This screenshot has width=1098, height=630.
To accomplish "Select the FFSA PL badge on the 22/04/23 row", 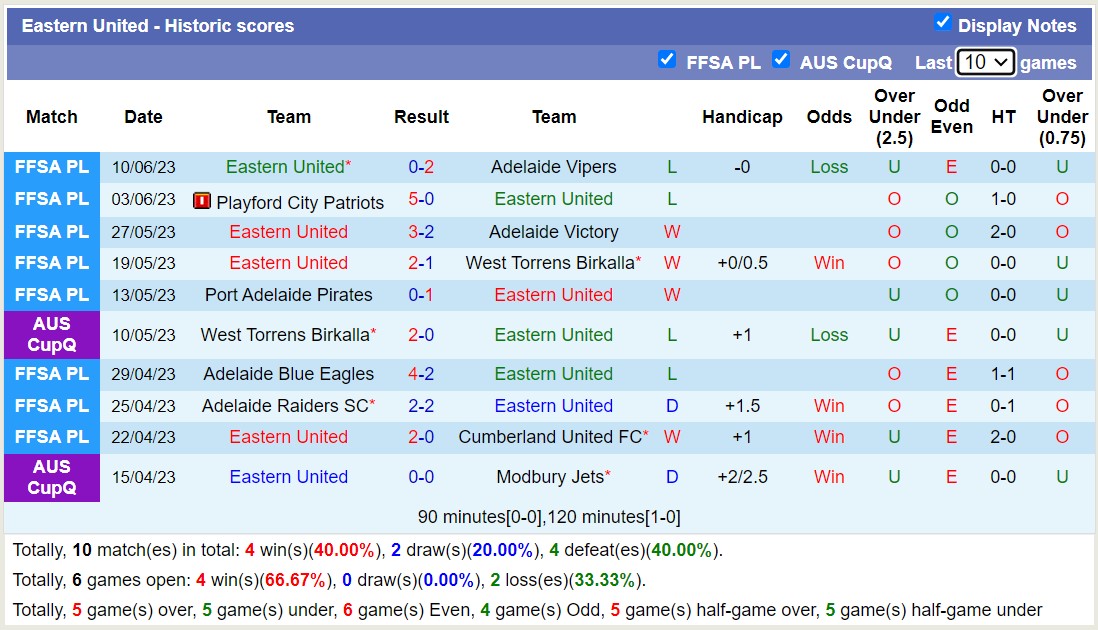I will point(51,437).
